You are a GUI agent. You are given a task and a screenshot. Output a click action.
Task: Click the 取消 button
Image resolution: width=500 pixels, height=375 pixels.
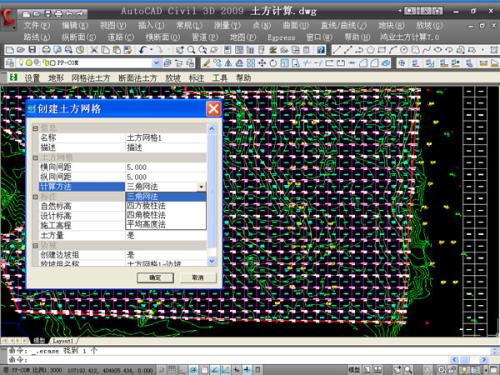tap(198, 278)
